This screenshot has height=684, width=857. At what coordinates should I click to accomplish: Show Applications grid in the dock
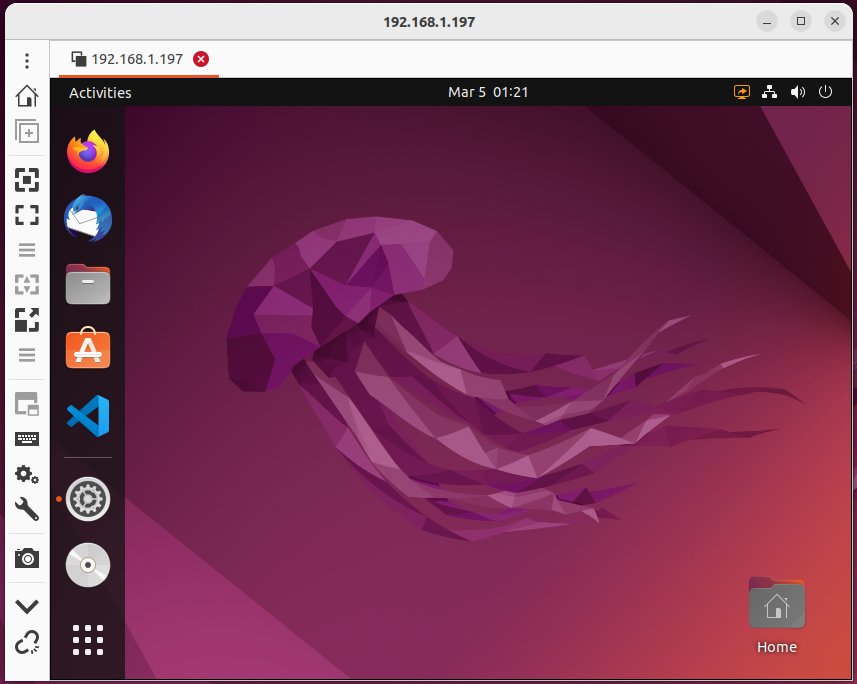coord(88,640)
